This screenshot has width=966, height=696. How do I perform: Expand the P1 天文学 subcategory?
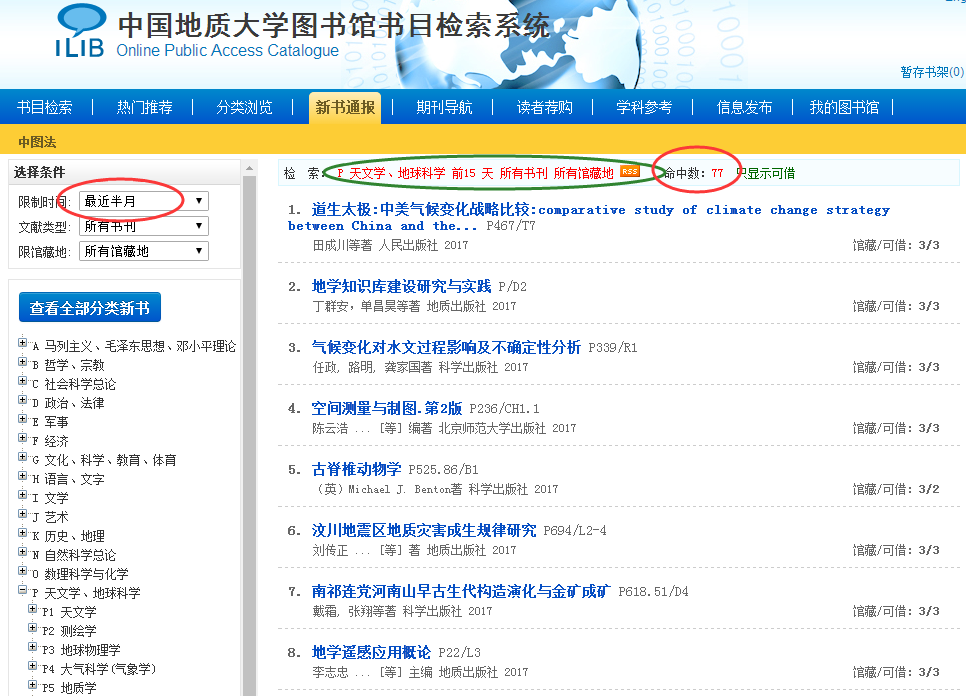33,611
